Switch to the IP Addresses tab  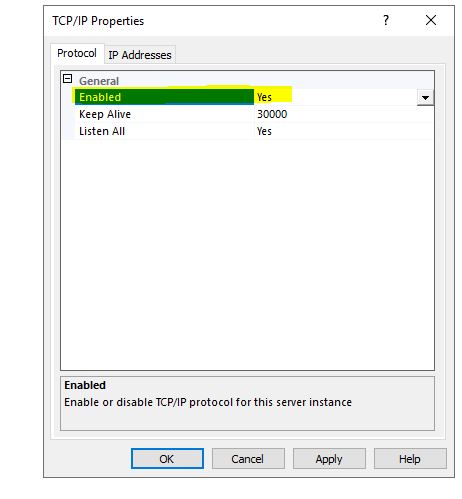(x=140, y=55)
